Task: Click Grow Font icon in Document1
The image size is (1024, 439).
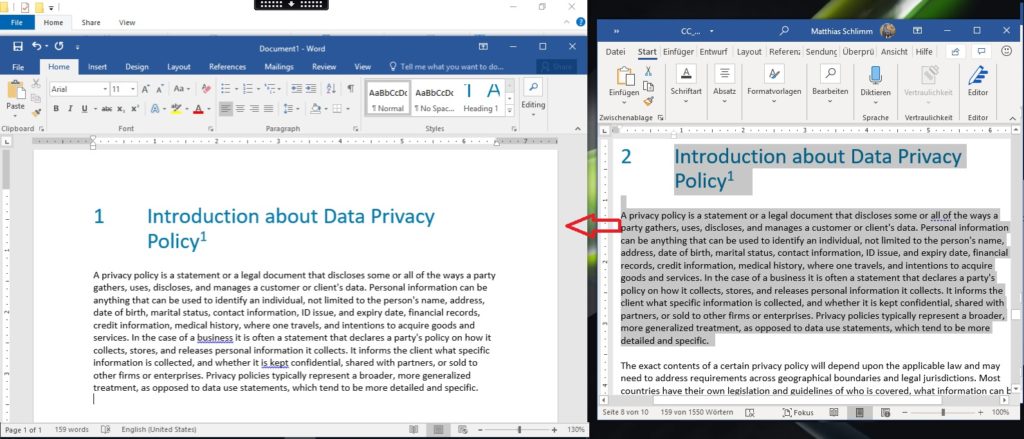Action: point(146,89)
